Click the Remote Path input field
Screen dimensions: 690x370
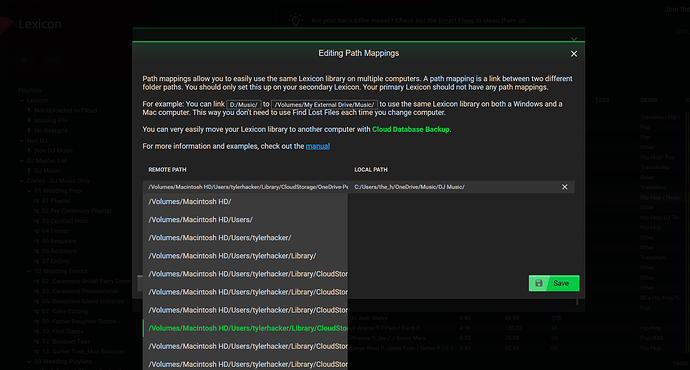(x=246, y=187)
